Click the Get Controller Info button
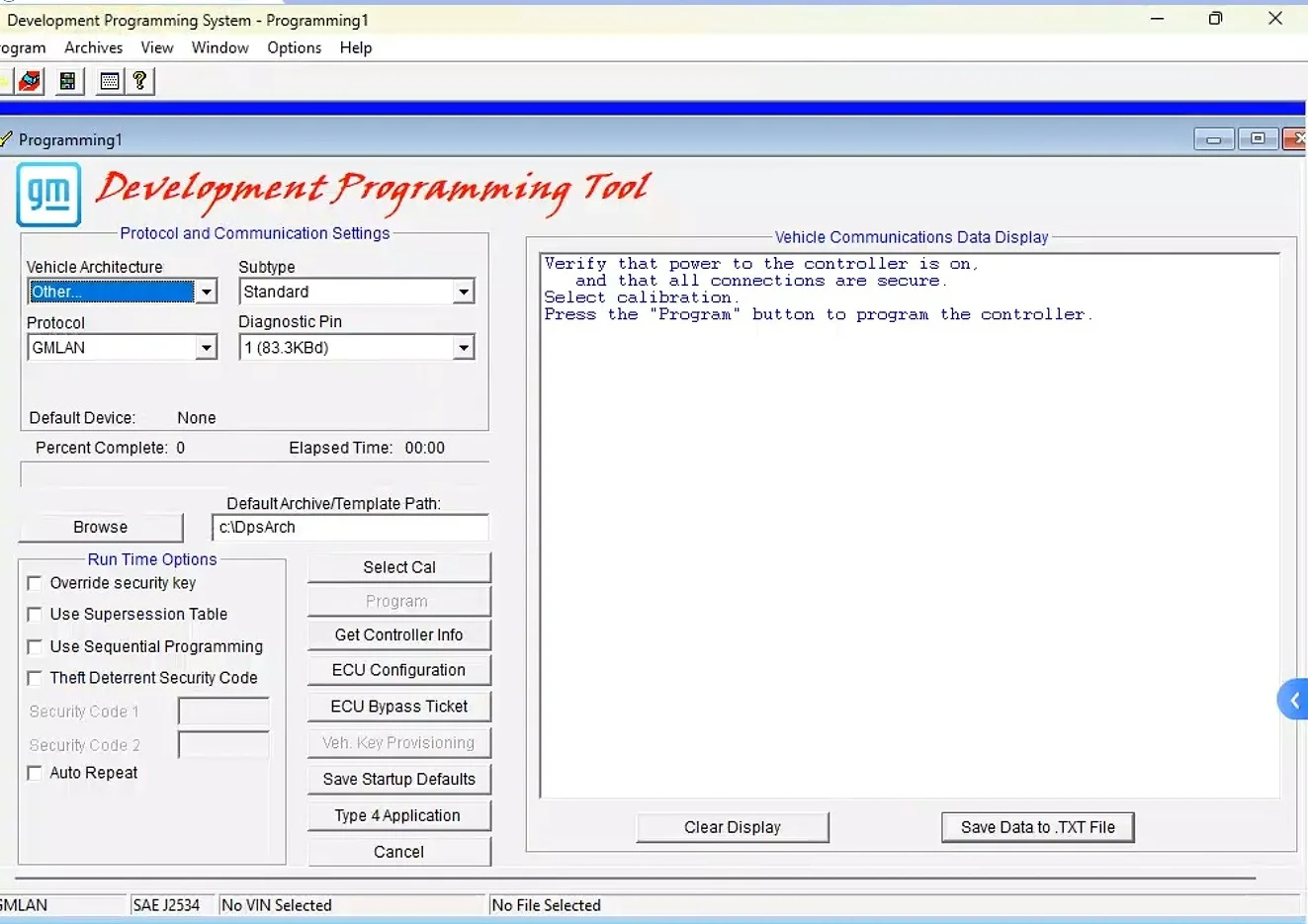This screenshot has width=1308, height=924. point(398,635)
